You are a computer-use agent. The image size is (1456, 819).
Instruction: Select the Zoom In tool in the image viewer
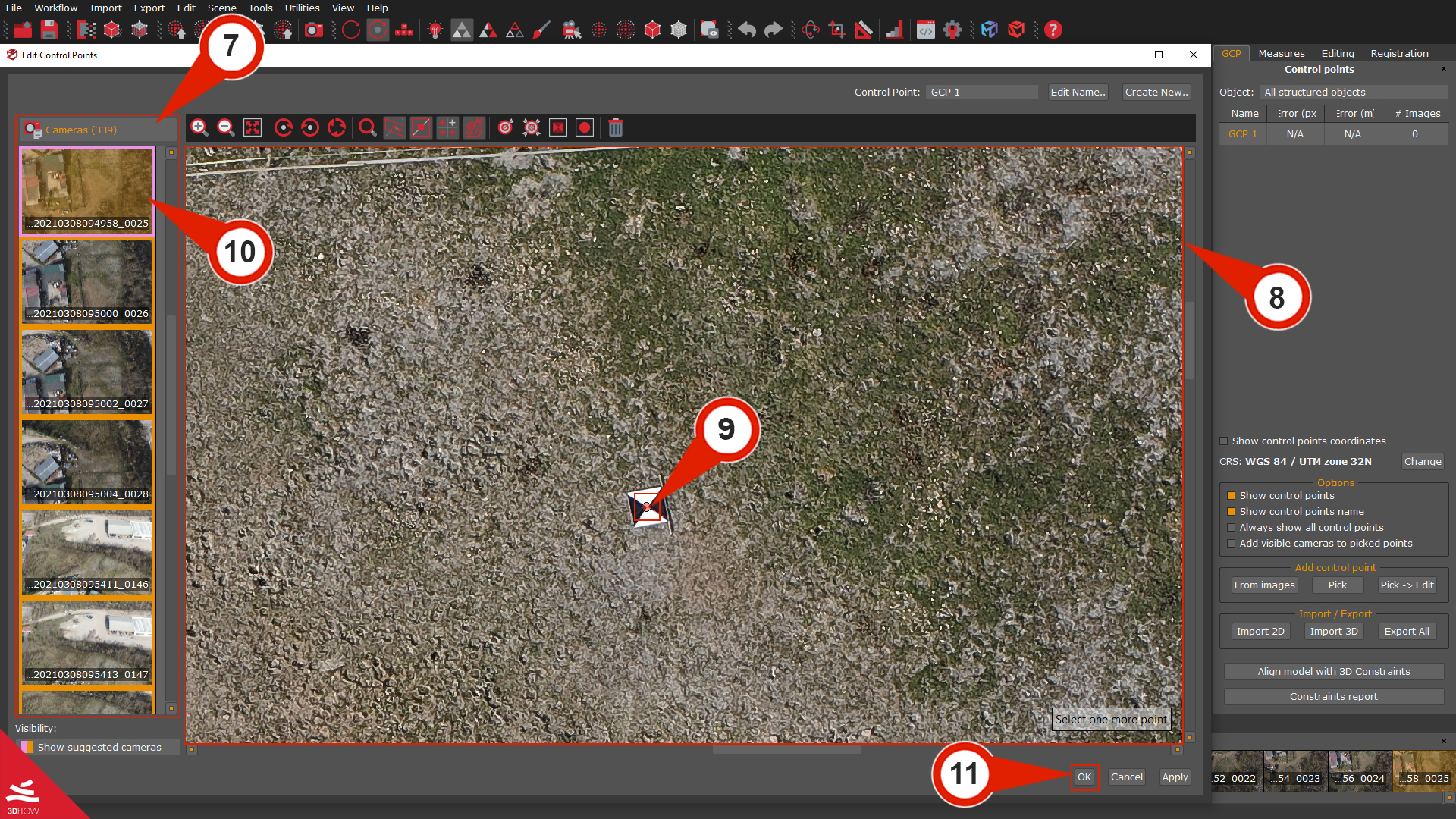pyautogui.click(x=199, y=127)
